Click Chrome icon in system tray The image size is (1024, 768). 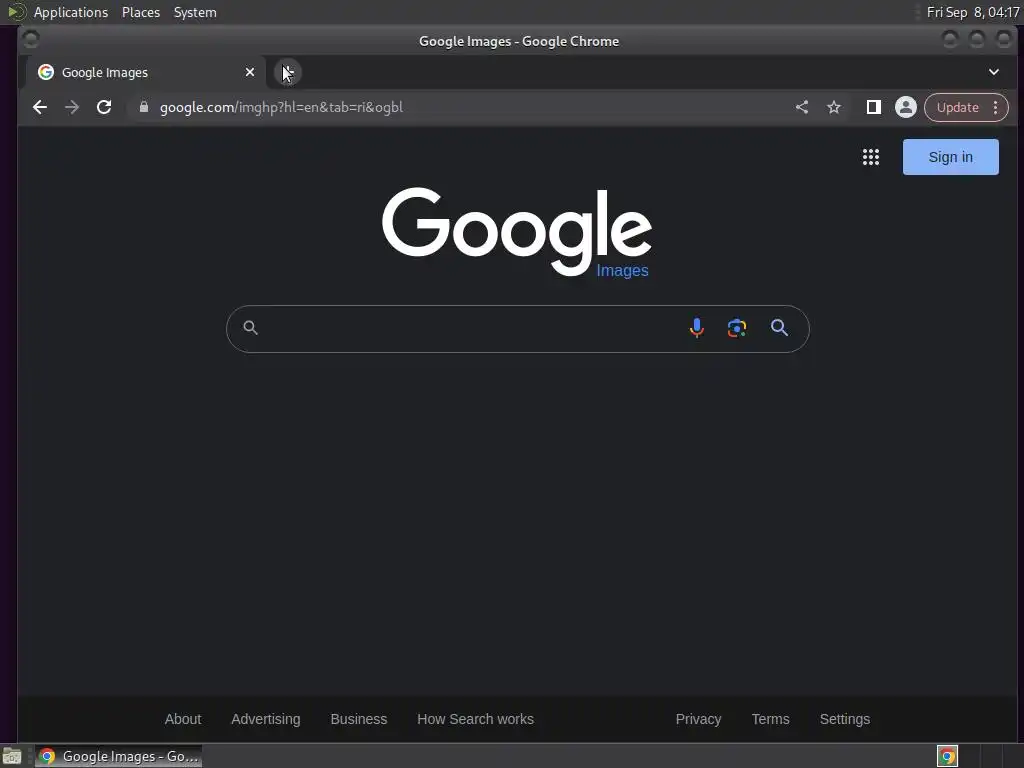tap(947, 756)
